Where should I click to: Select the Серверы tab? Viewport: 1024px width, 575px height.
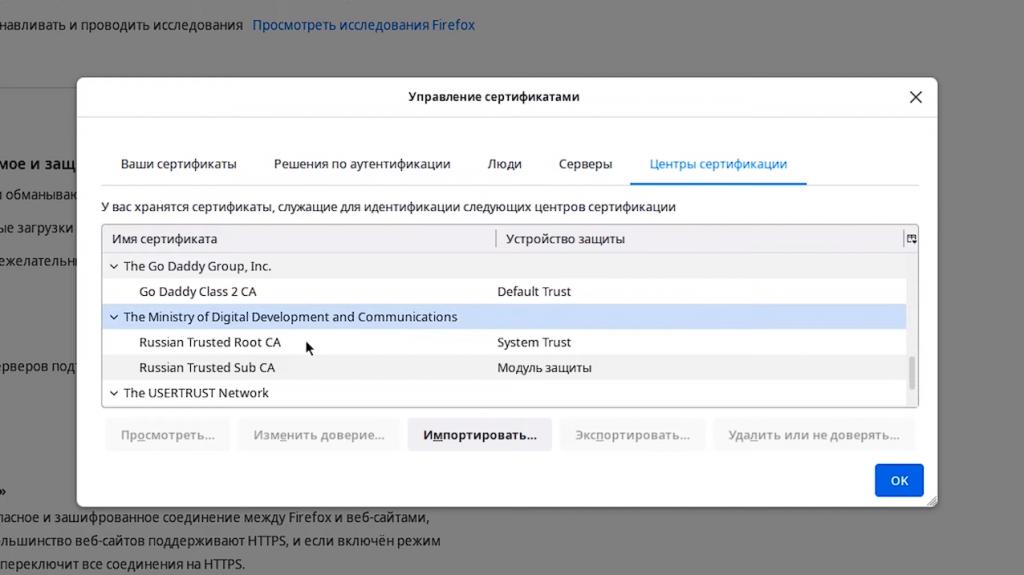coord(585,164)
